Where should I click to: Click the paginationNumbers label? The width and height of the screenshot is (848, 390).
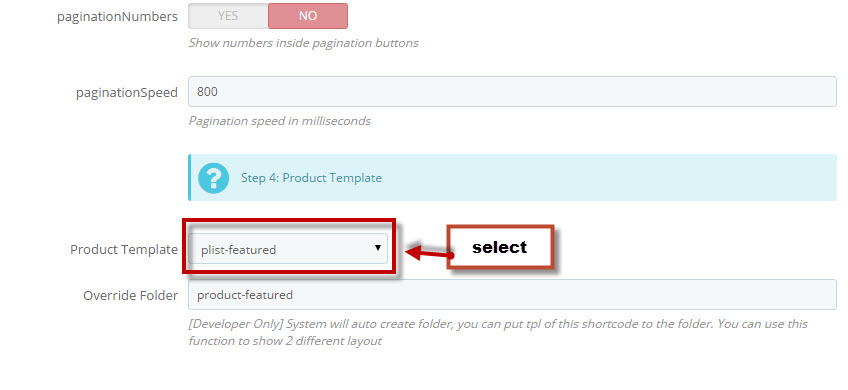(x=117, y=17)
